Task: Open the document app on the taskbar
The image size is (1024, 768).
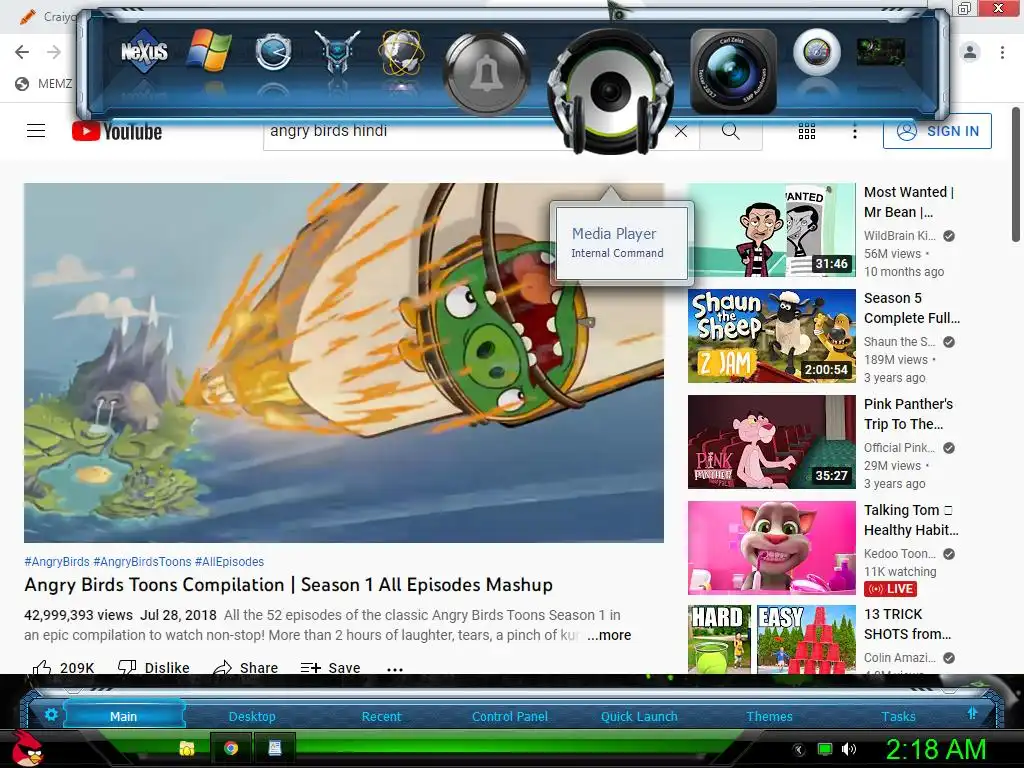Action: click(275, 748)
